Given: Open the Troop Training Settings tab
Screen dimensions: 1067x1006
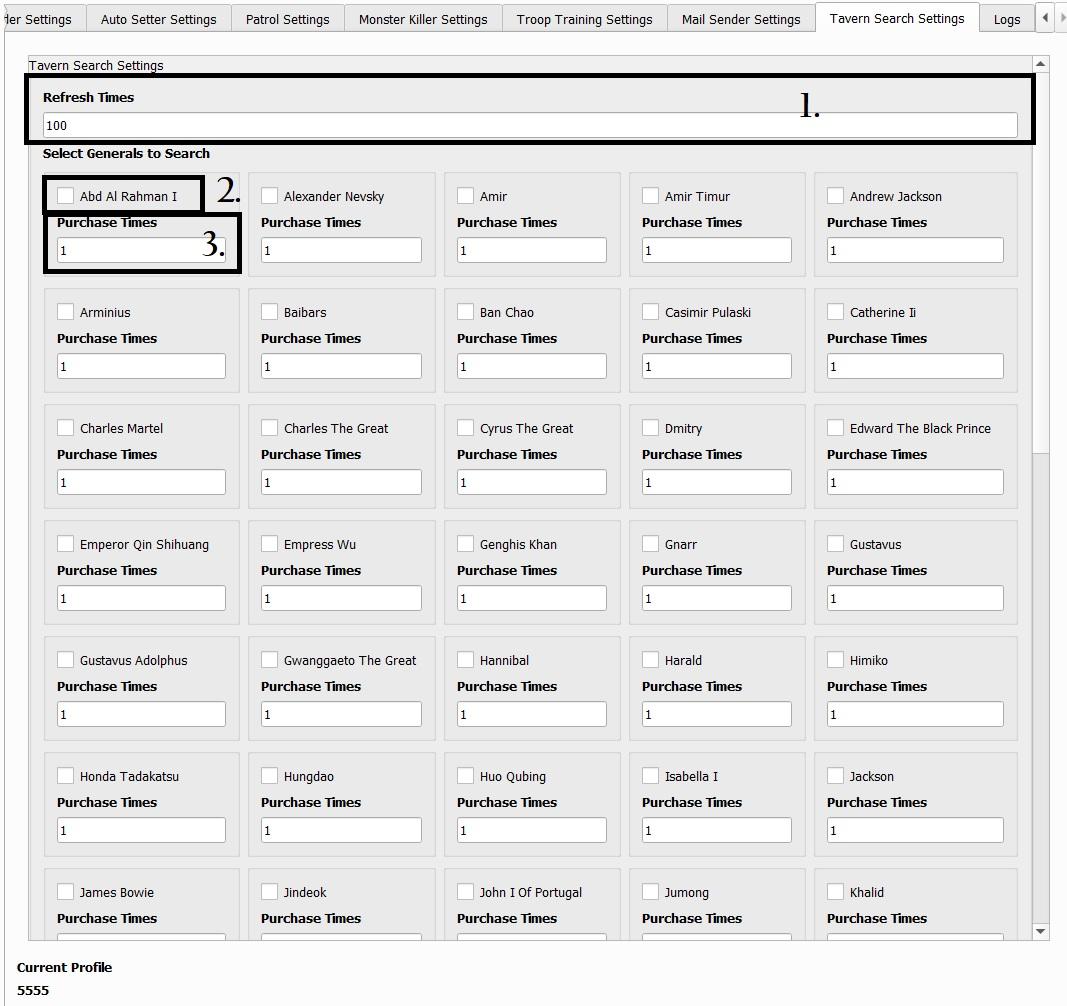Looking at the screenshot, I should (584, 19).
